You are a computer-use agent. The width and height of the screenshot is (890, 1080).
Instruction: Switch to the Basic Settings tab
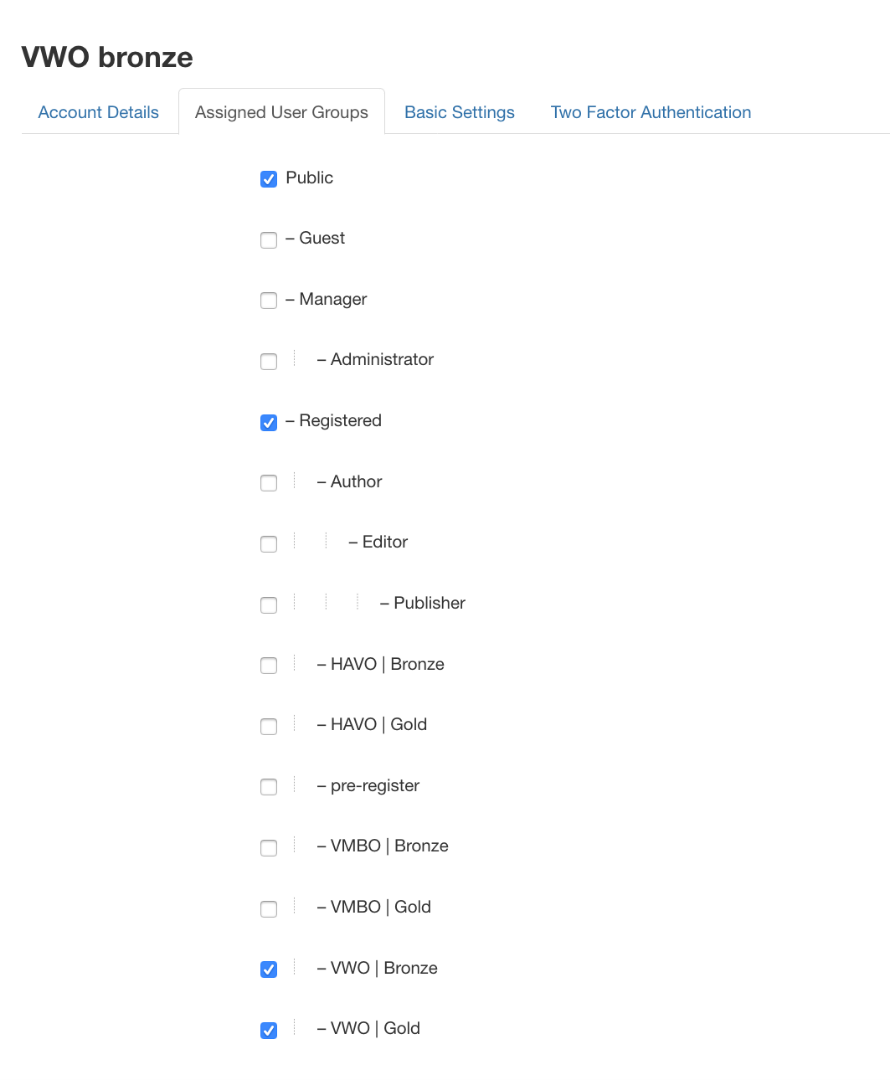coord(459,112)
